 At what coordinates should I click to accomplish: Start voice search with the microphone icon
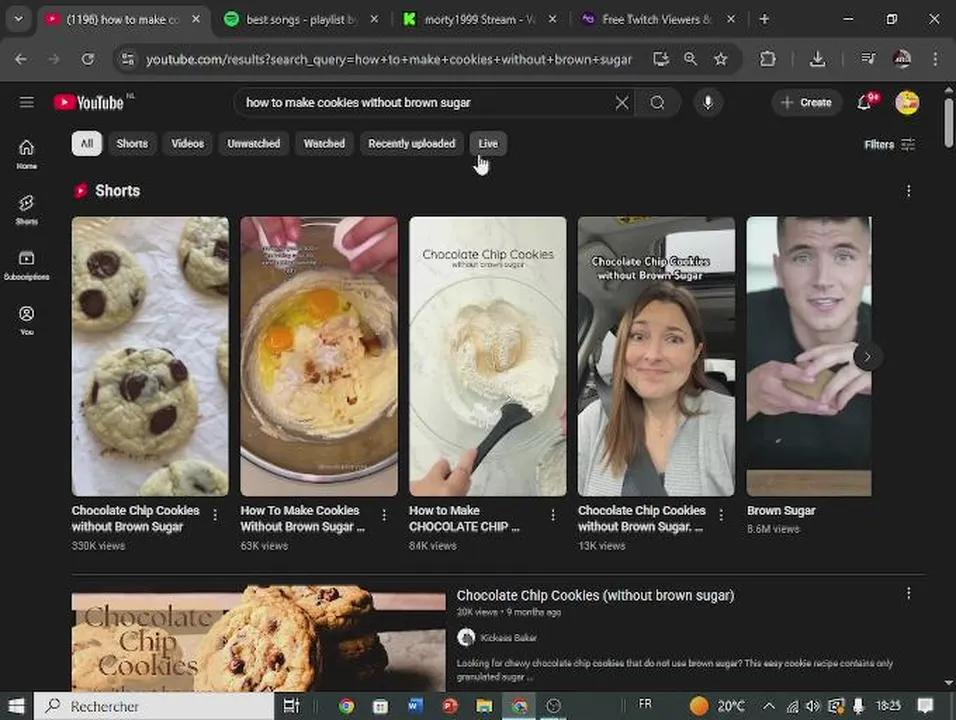[x=708, y=103]
